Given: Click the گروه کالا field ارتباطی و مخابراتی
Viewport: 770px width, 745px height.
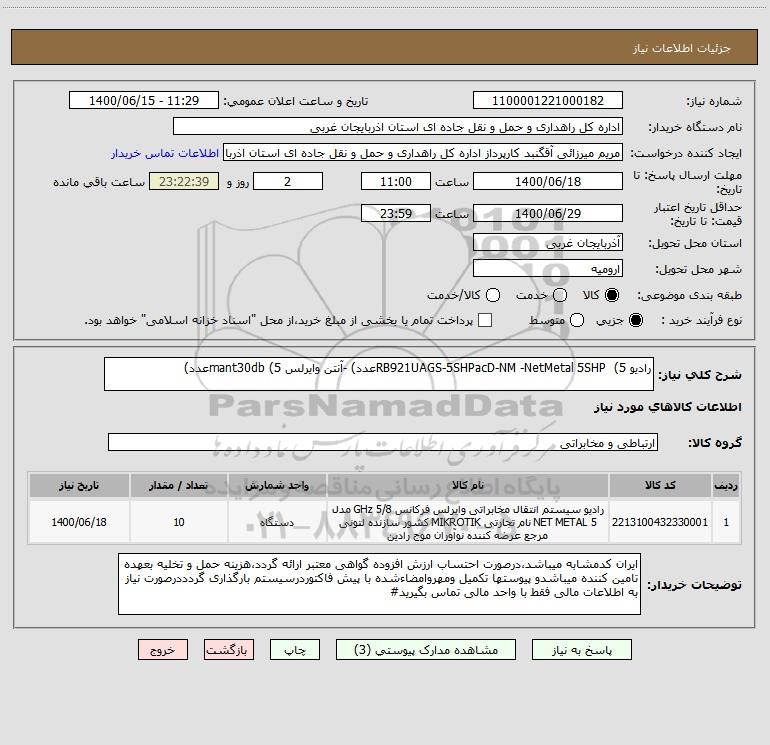Looking at the screenshot, I should point(383,442).
